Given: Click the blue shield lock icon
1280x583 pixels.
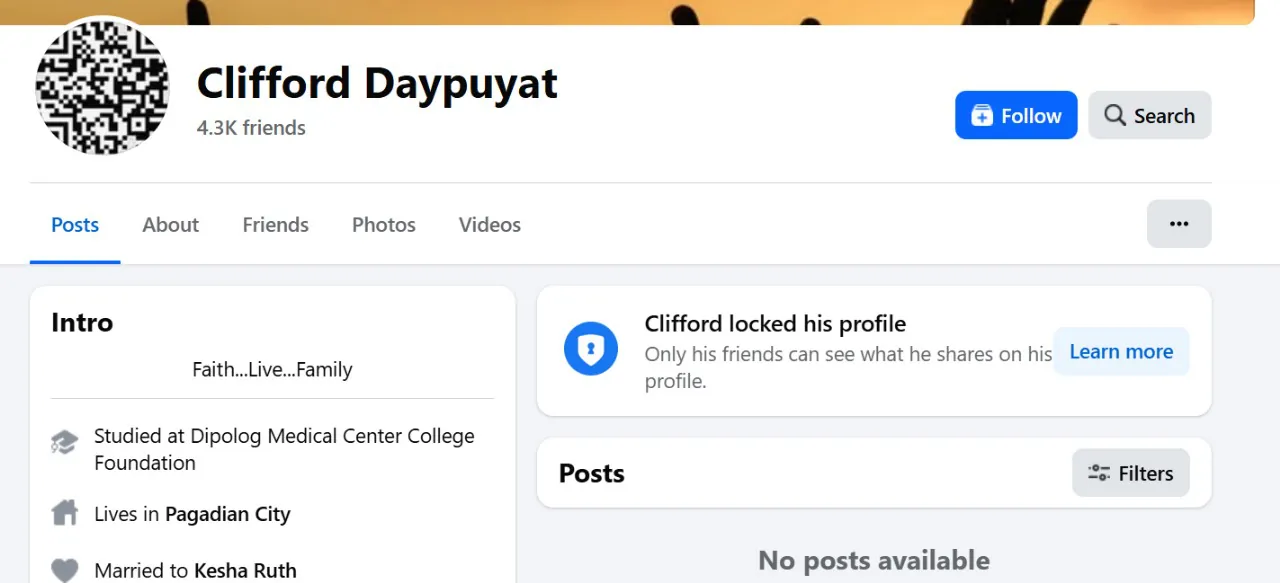Looking at the screenshot, I should pos(590,350).
